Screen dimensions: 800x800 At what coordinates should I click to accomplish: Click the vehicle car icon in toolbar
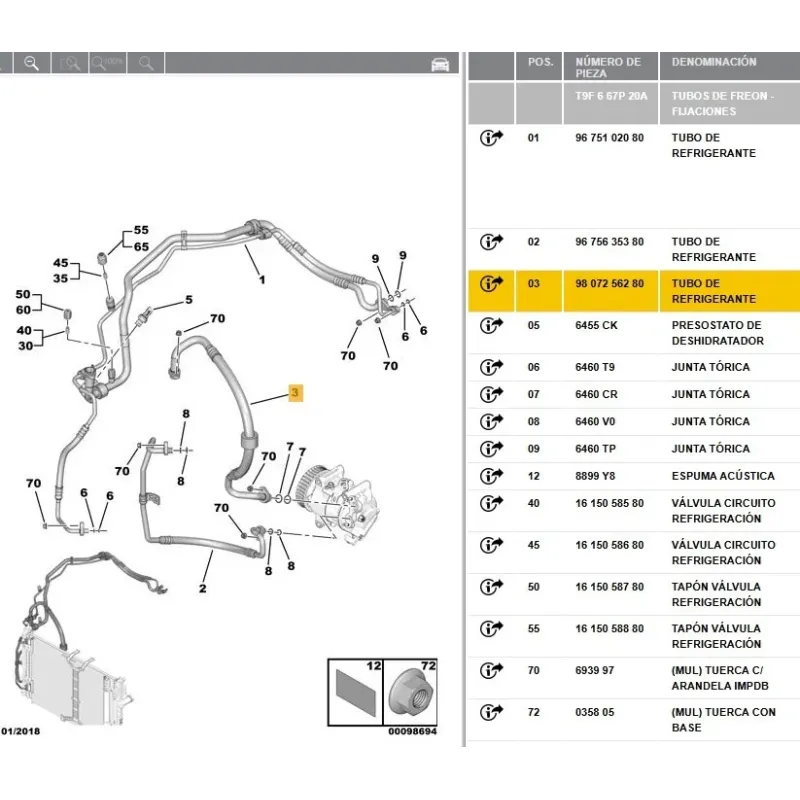click(439, 64)
